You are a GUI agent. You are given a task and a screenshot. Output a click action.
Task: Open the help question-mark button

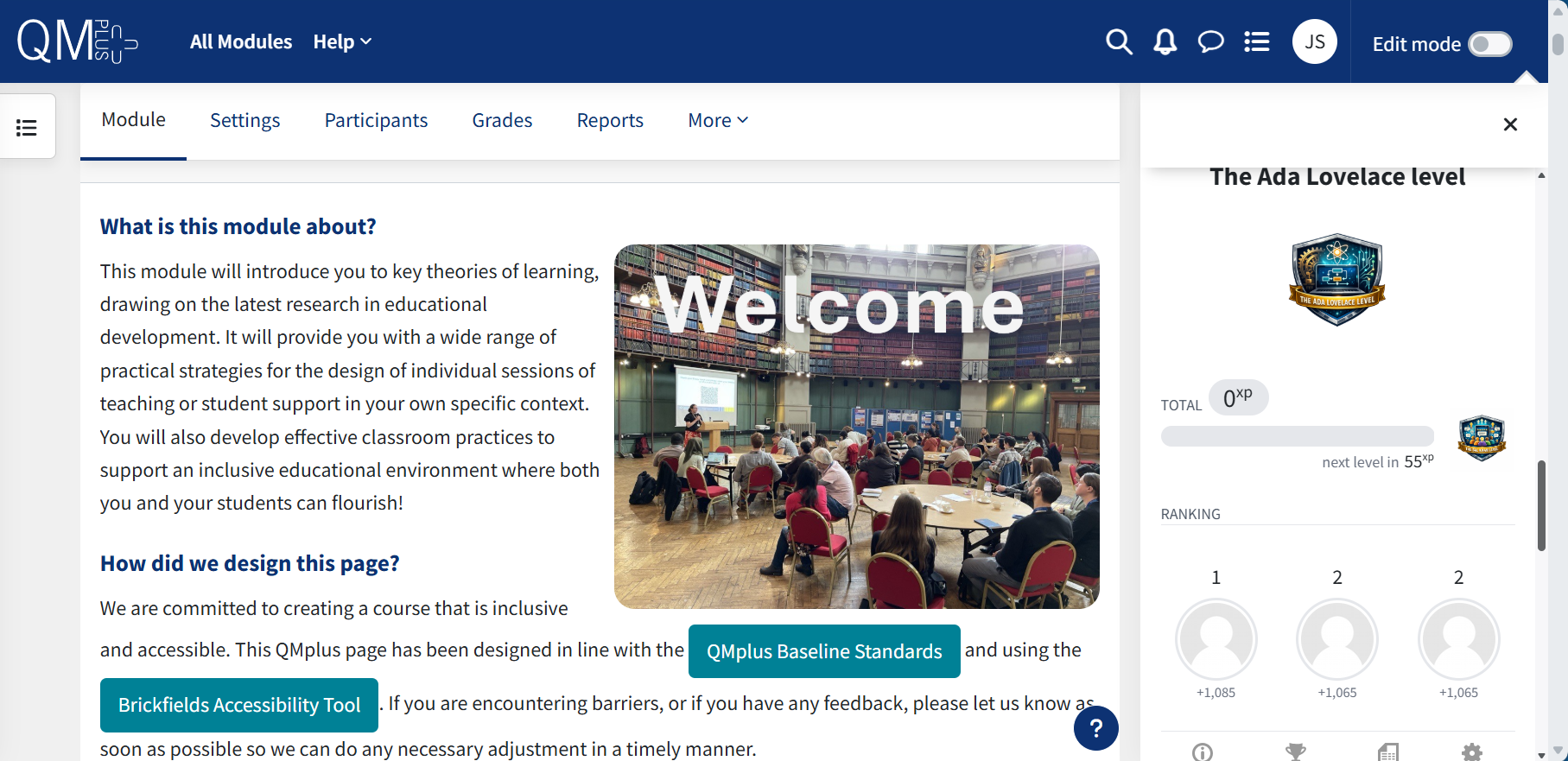[x=1095, y=728]
